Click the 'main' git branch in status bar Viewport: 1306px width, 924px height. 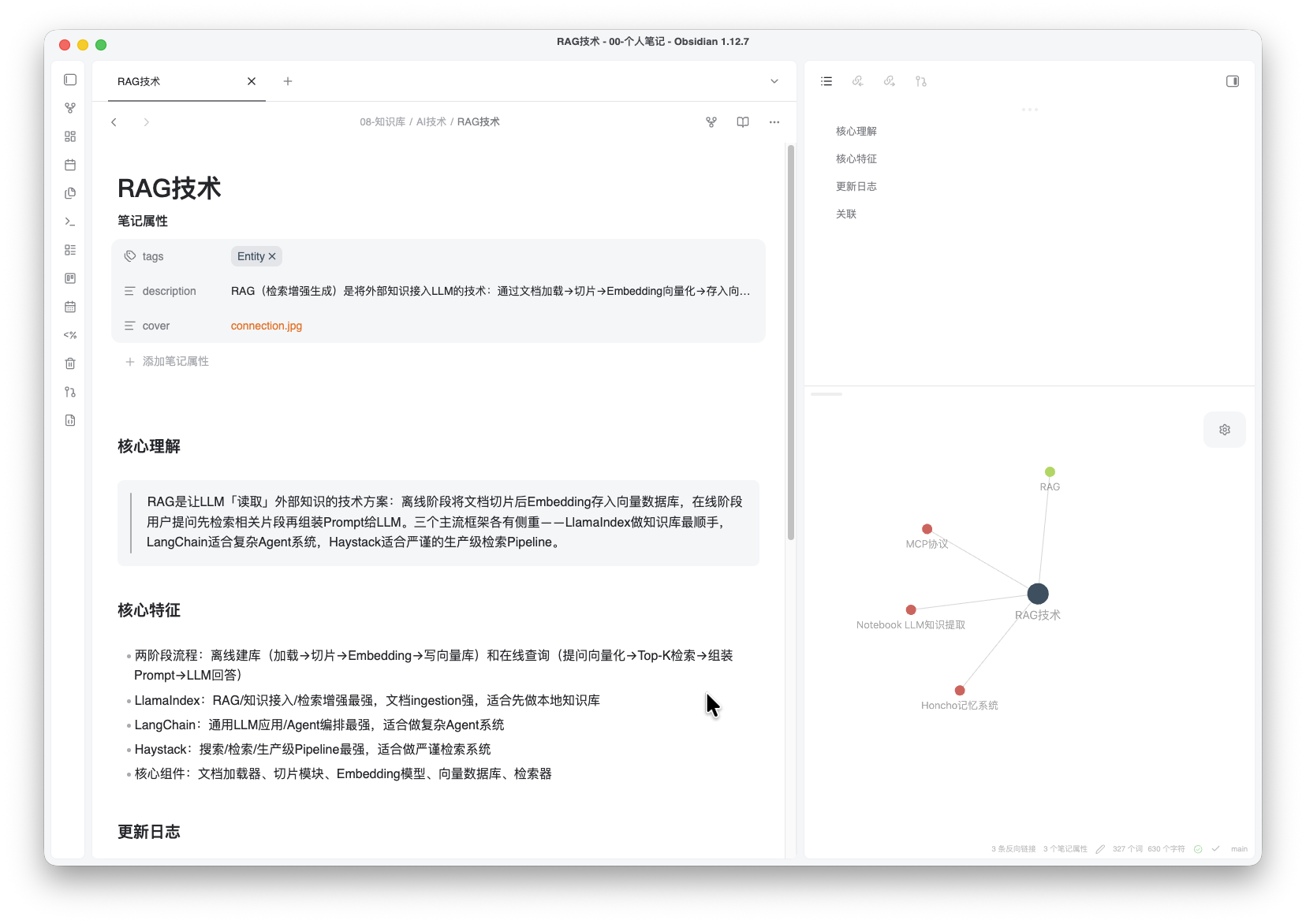[x=1239, y=849]
